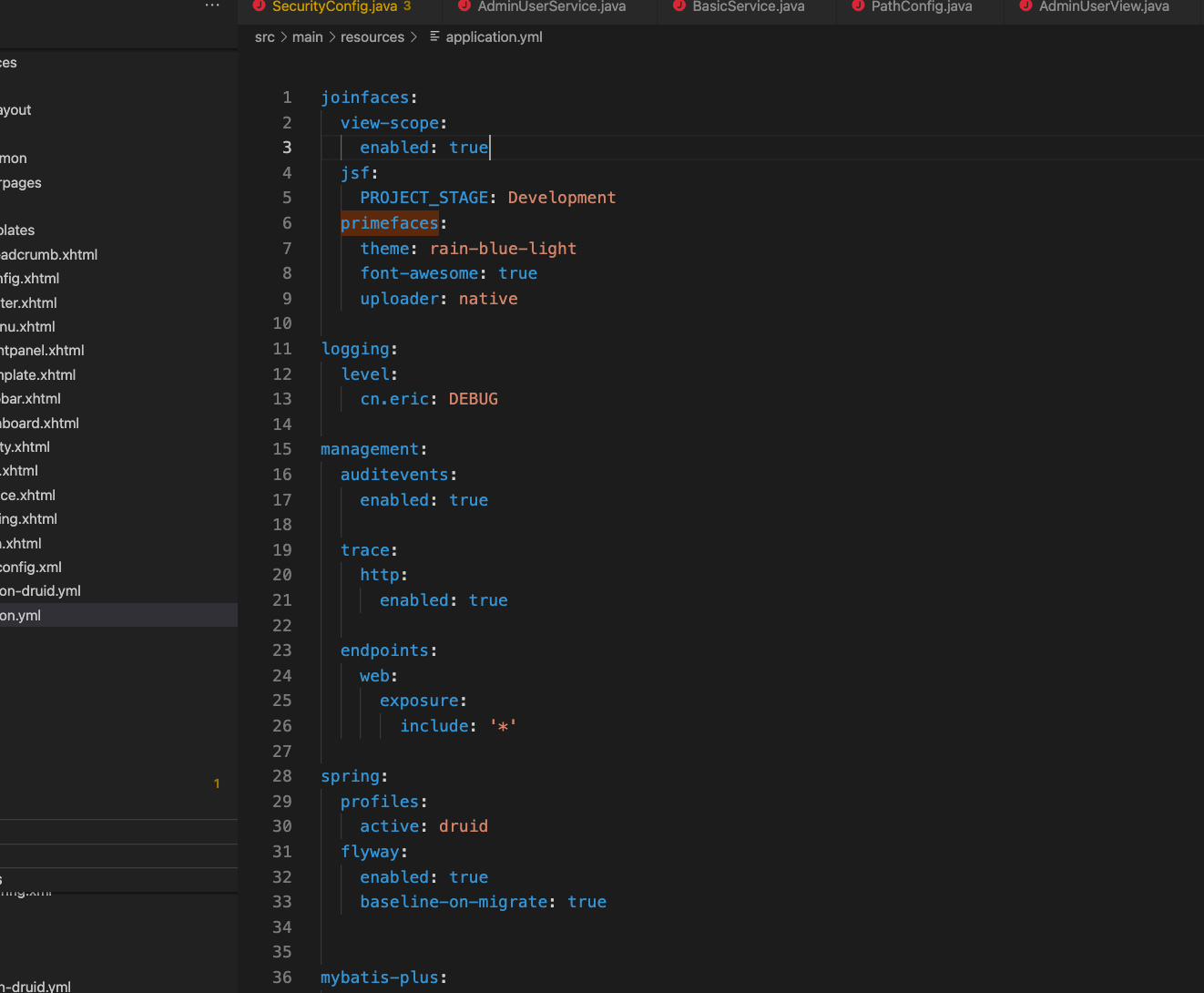
Task: Open the AdminUserView.java tab
Action: pyautogui.click(x=1104, y=7)
